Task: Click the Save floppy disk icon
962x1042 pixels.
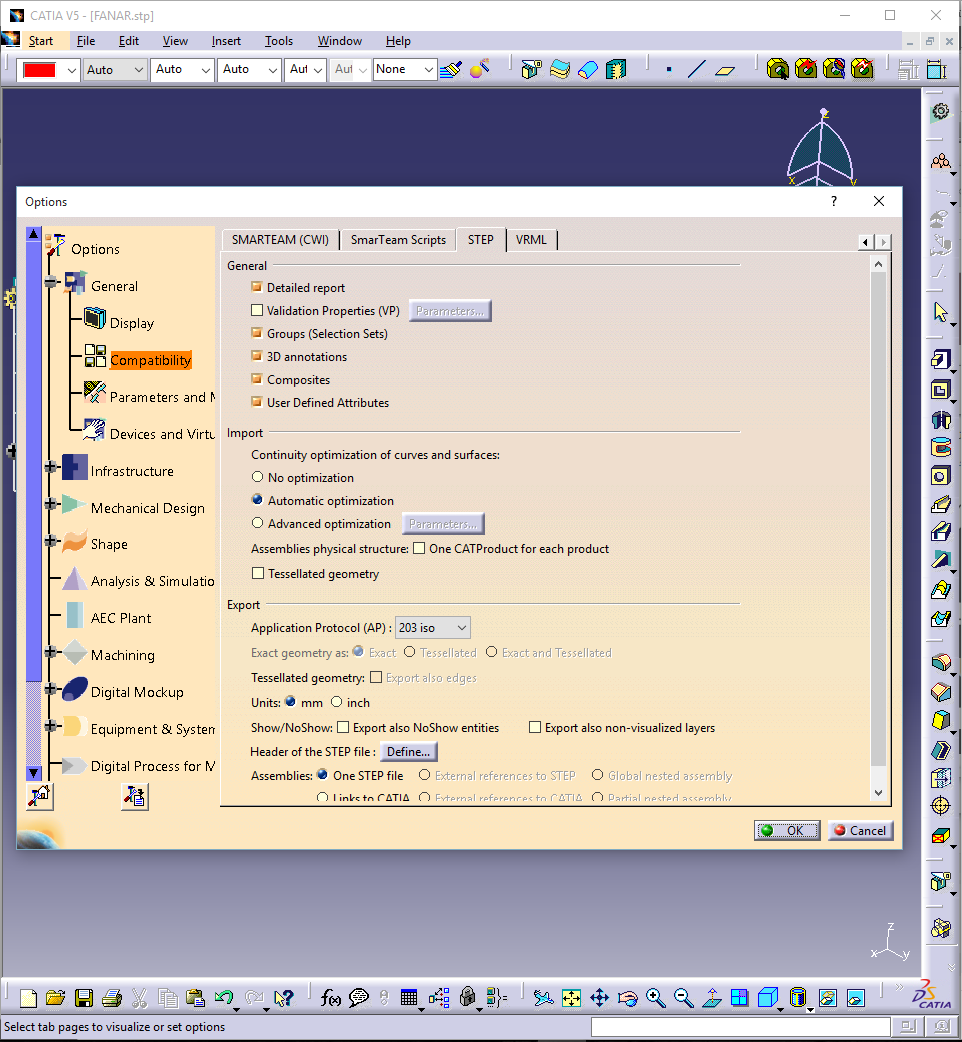Action: click(84, 997)
